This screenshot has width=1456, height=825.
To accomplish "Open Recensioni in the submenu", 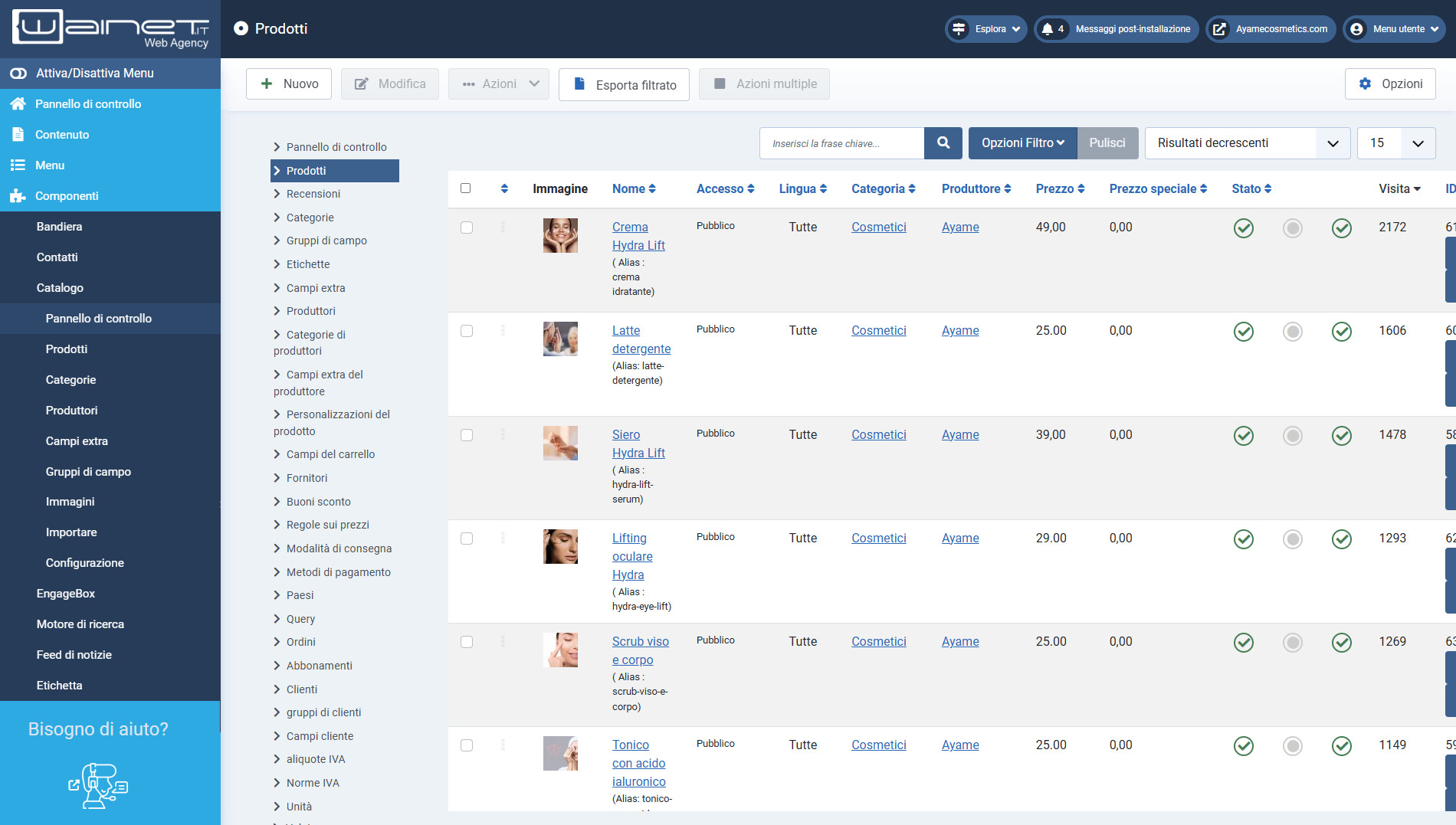I will click(313, 194).
